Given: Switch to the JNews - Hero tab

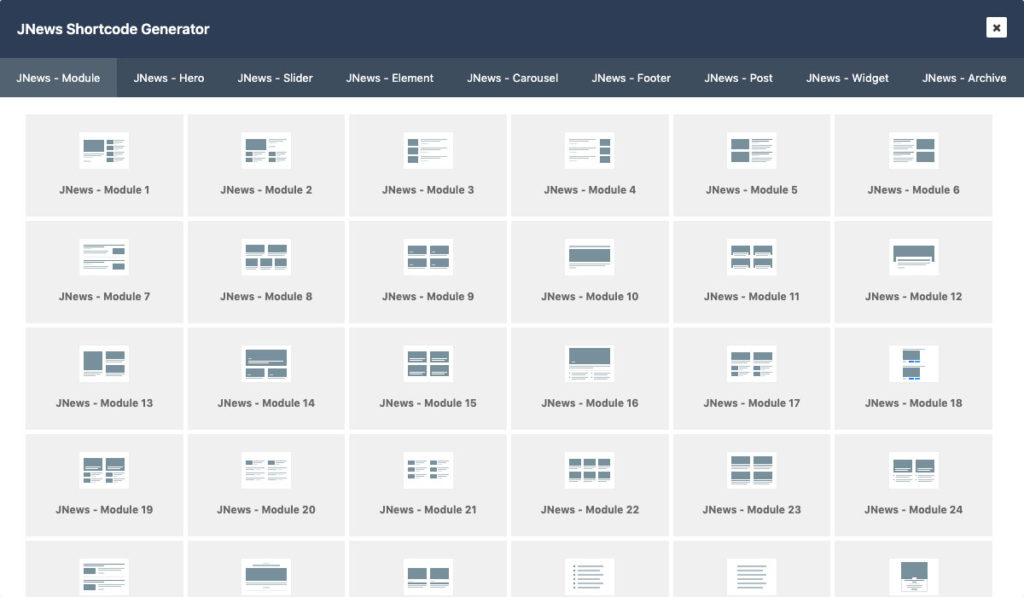Looking at the screenshot, I should pyautogui.click(x=168, y=76).
